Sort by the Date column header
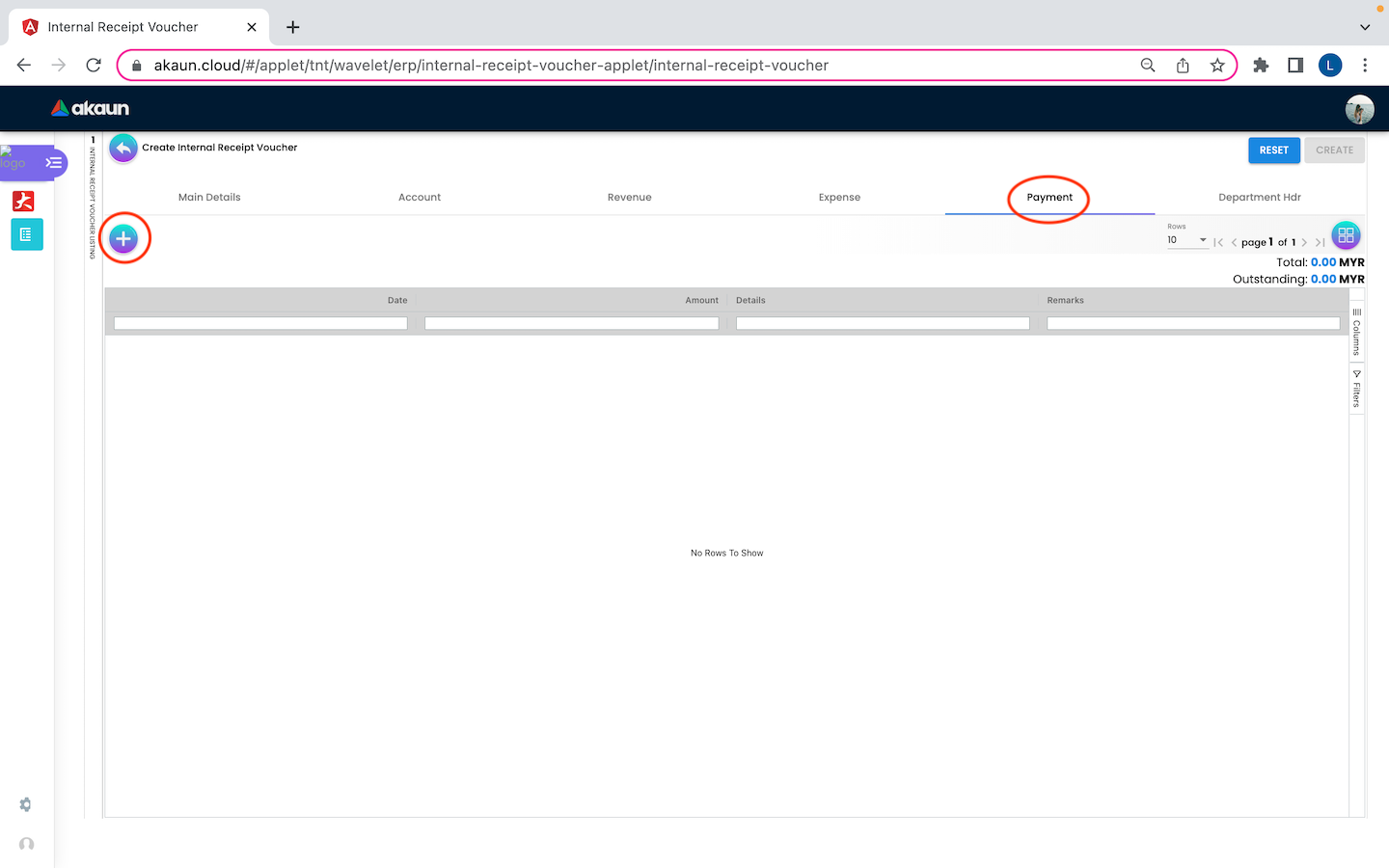Image resolution: width=1389 pixels, height=868 pixels. click(397, 300)
